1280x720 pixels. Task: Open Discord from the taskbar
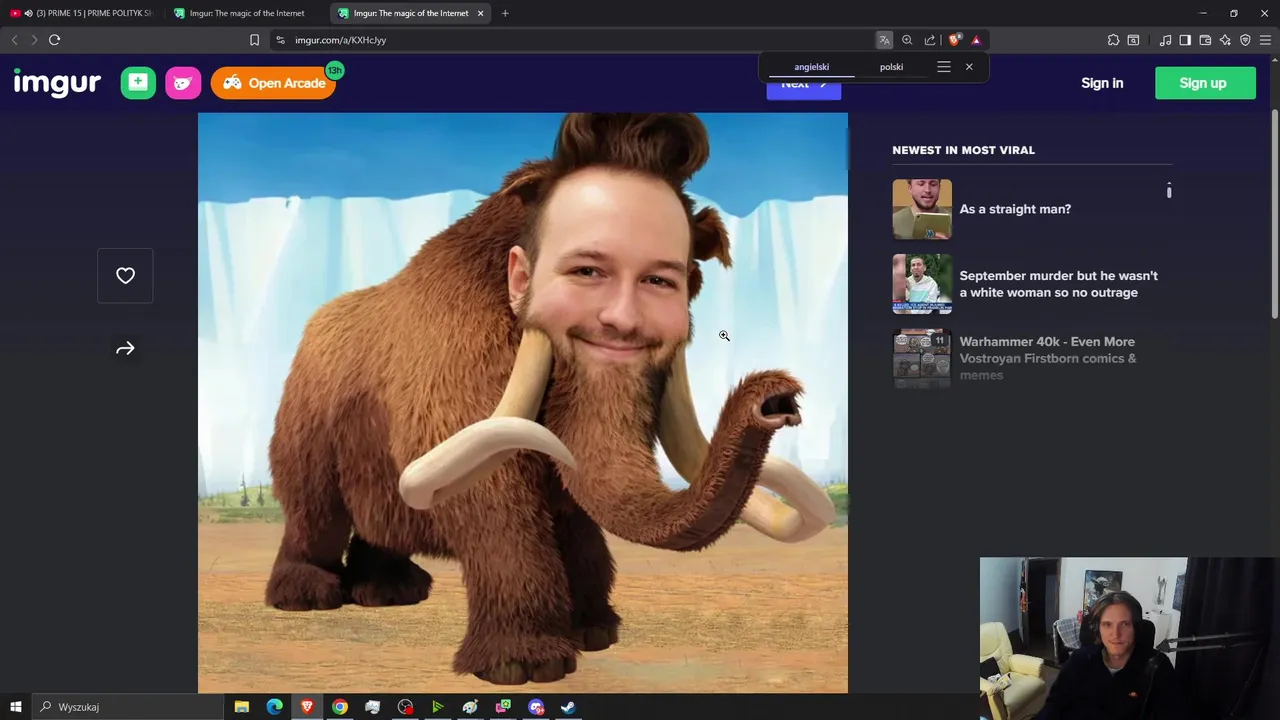(535, 707)
